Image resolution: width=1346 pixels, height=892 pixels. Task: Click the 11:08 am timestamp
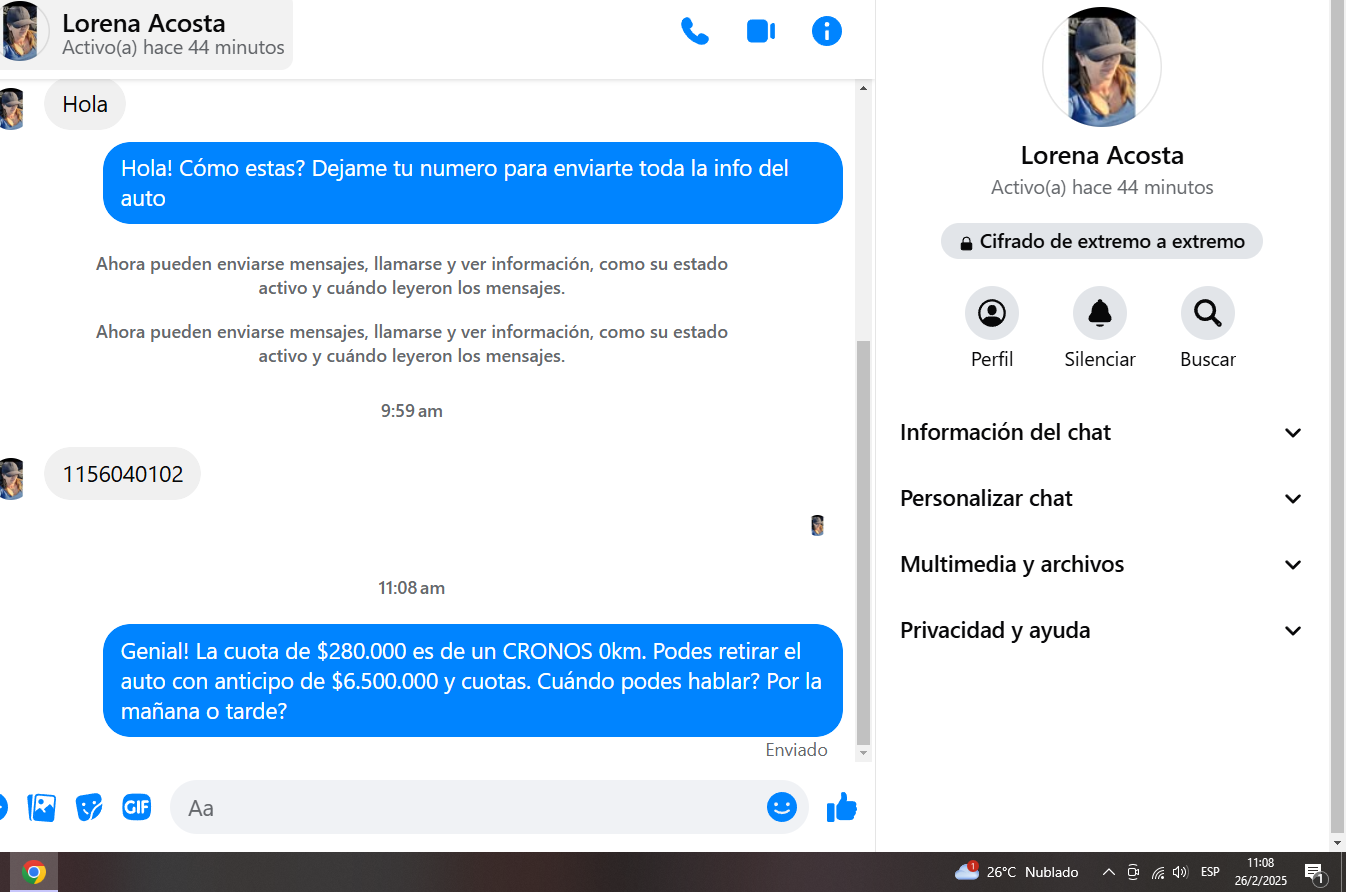(412, 588)
